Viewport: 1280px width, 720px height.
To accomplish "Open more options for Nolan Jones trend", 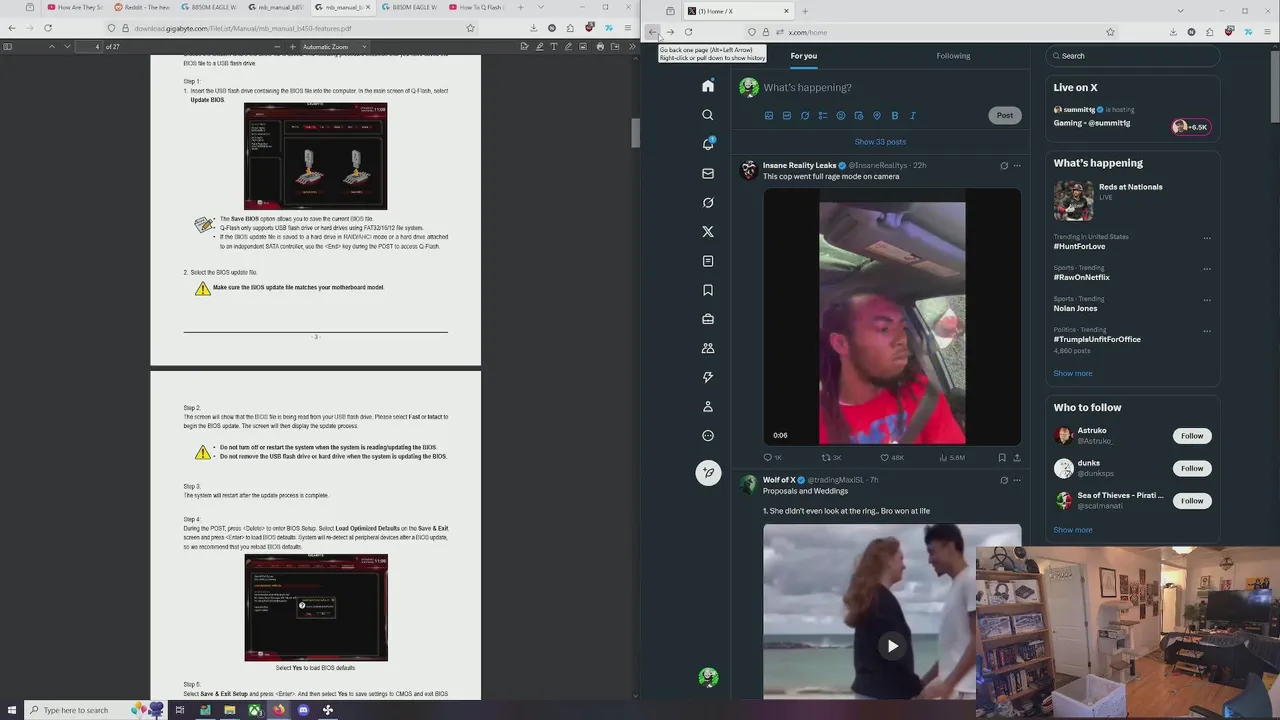I will (1207, 300).
